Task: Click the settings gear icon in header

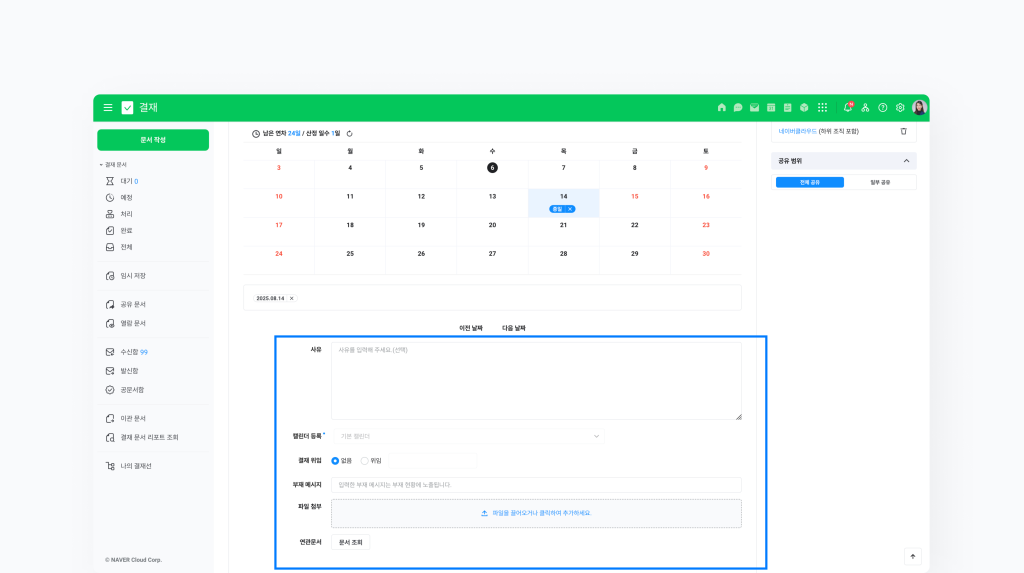Action: click(900, 107)
